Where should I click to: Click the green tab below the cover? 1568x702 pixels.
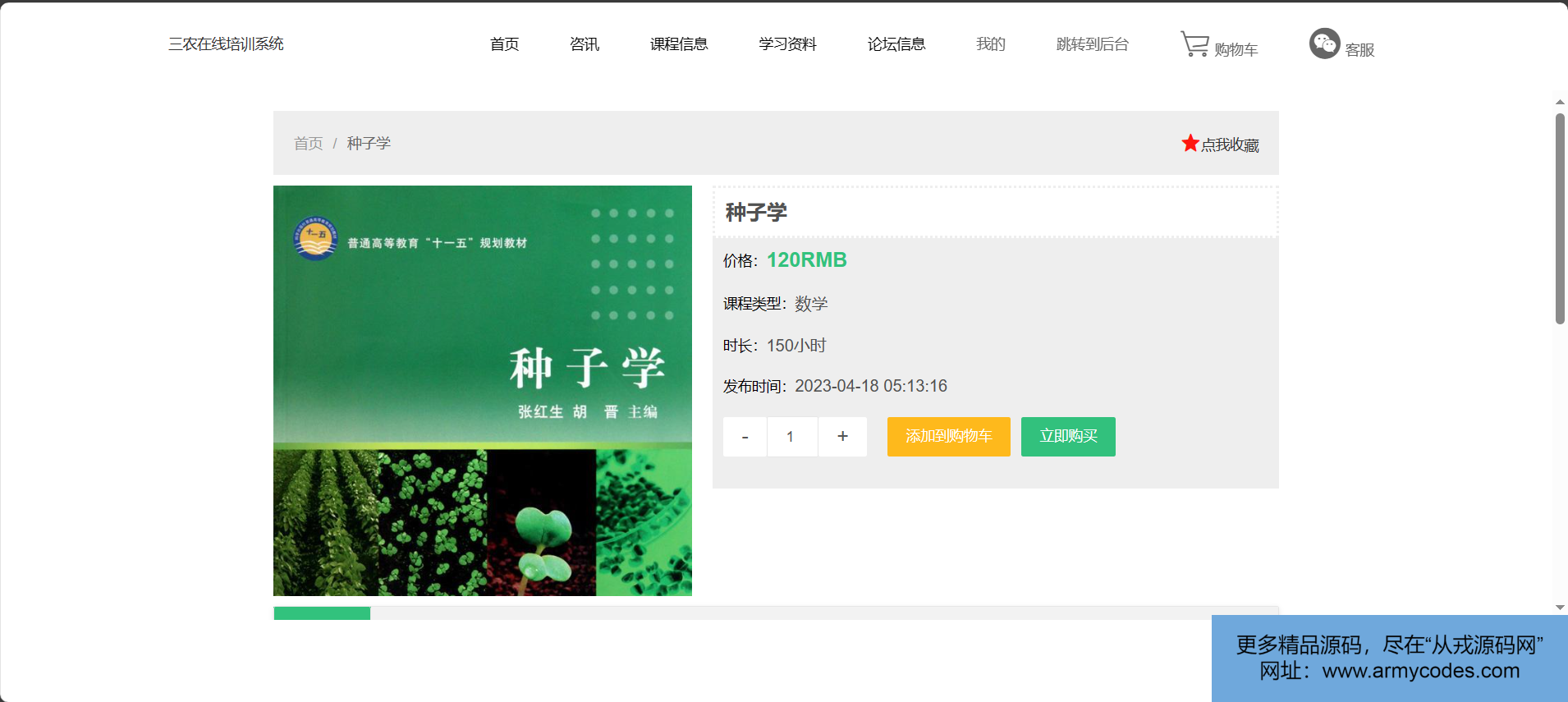(322, 613)
